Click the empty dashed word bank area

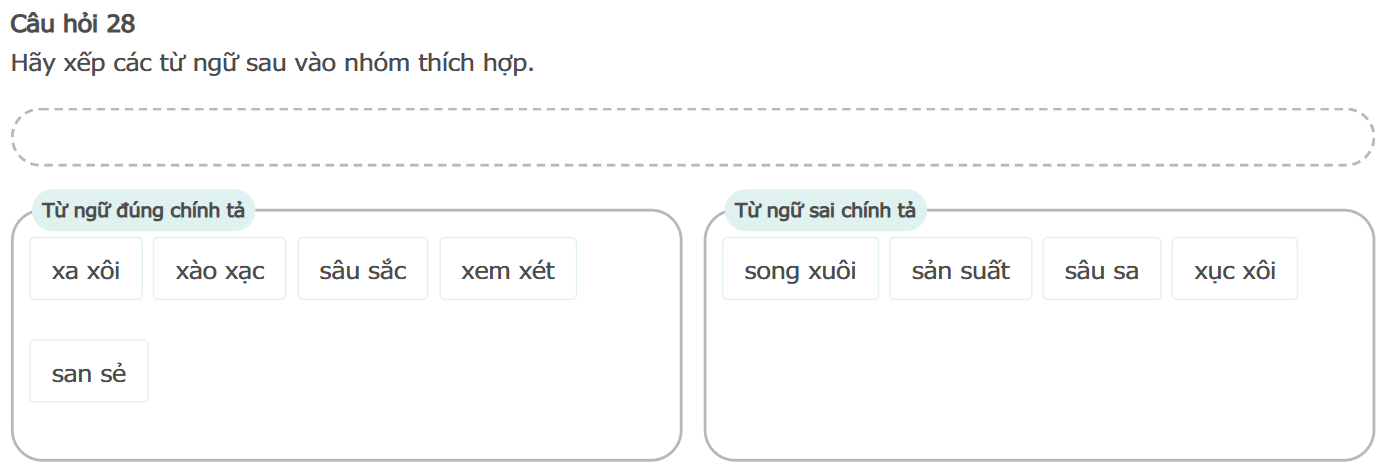coord(692,137)
